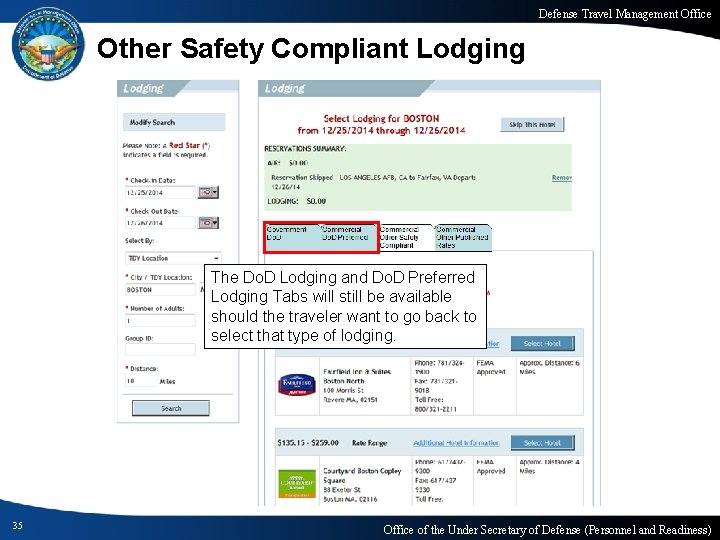Click the Skip This Hotel button
Viewport: 720px width, 540px height.
pos(532,124)
